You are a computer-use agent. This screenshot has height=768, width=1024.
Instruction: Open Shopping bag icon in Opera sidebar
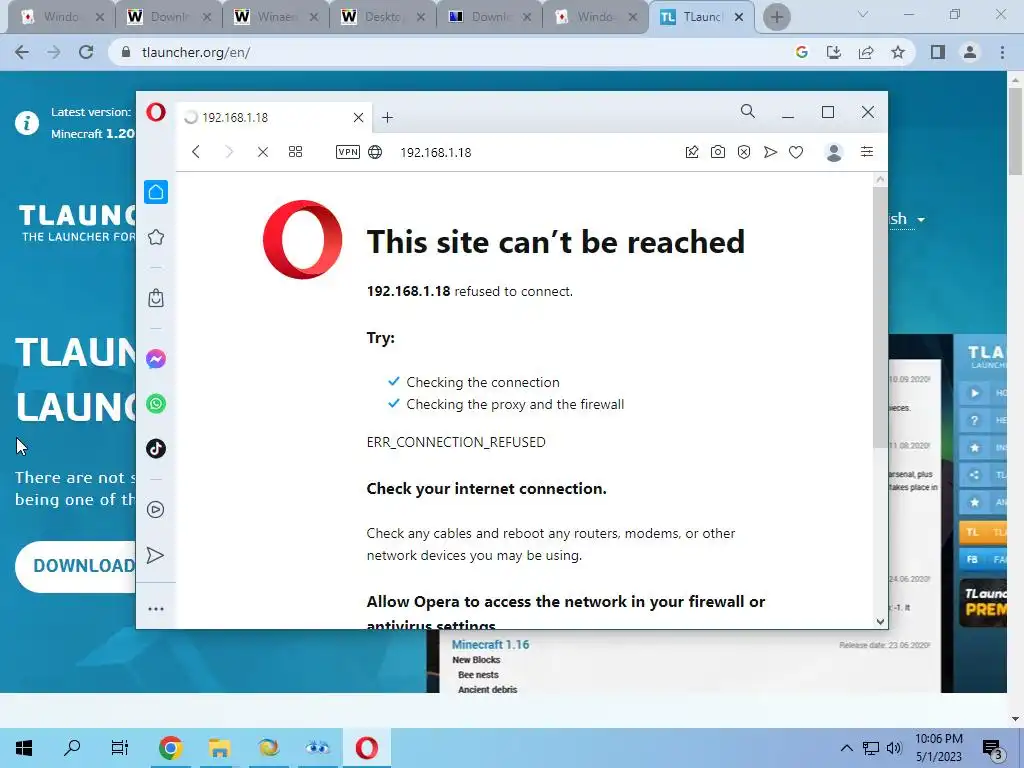point(155,298)
